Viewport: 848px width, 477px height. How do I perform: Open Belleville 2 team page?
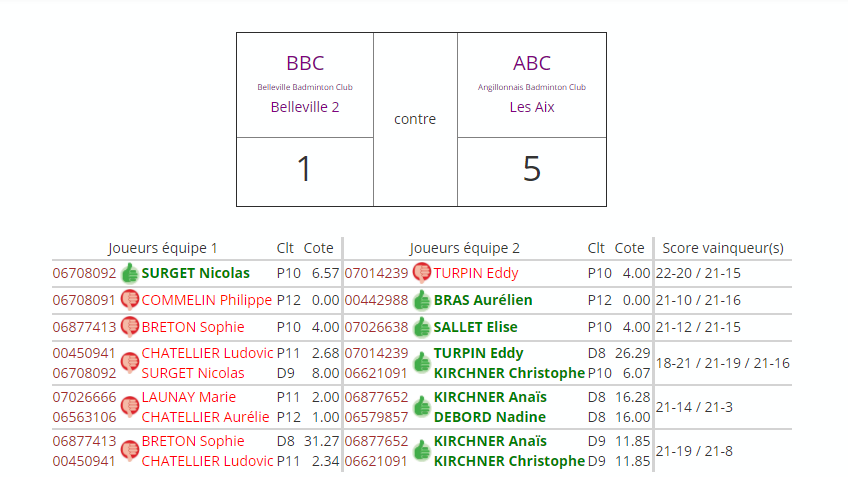point(305,107)
